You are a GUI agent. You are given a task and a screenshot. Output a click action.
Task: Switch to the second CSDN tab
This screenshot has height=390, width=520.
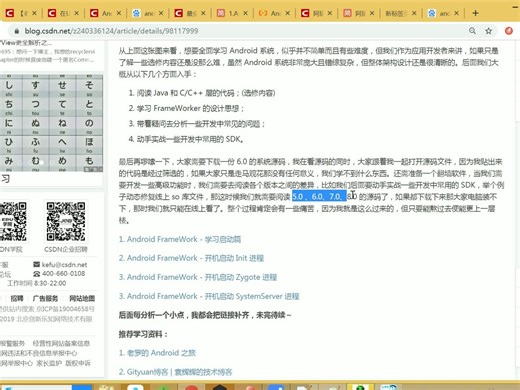(64, 13)
